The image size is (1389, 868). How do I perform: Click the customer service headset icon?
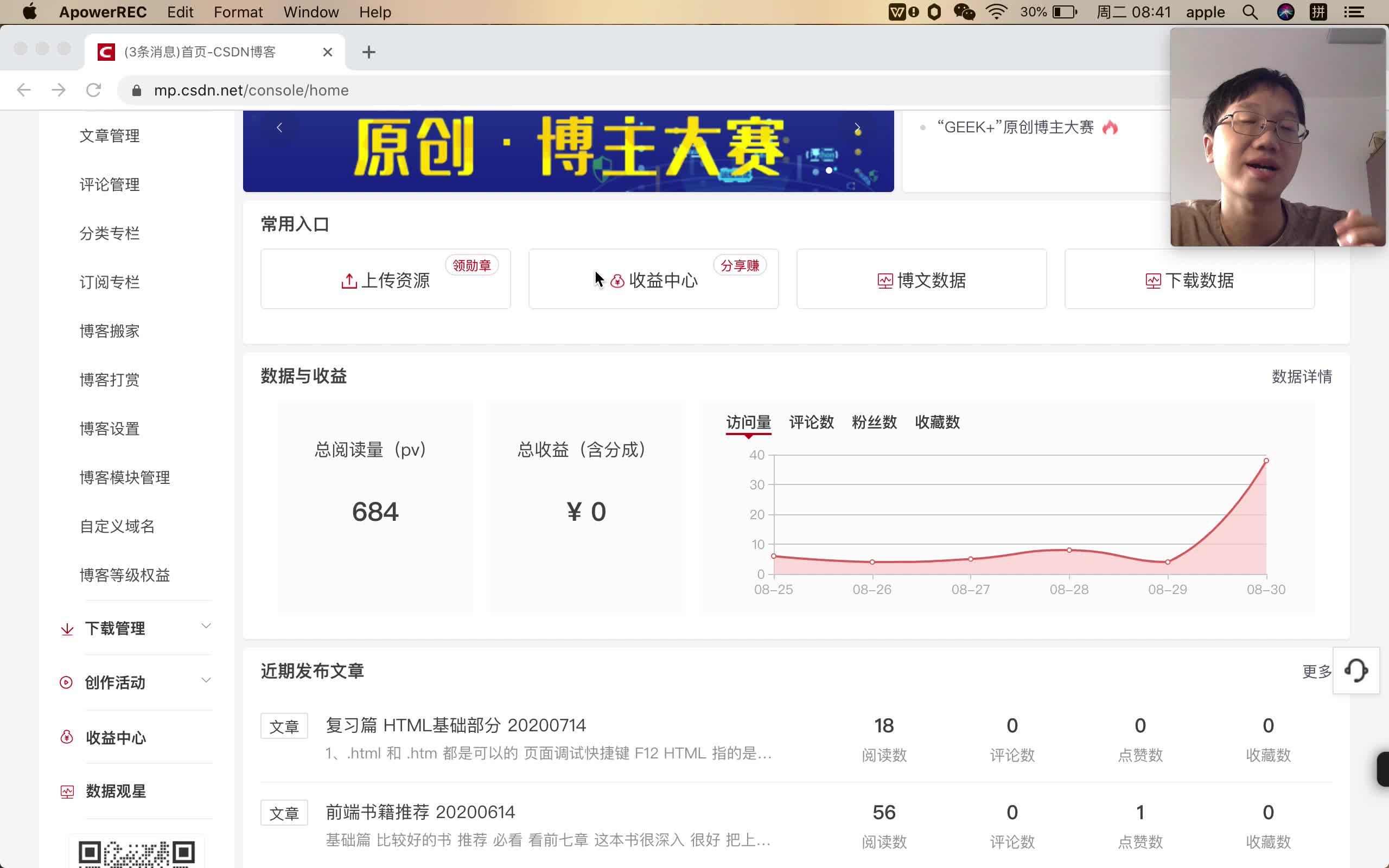[x=1357, y=671]
